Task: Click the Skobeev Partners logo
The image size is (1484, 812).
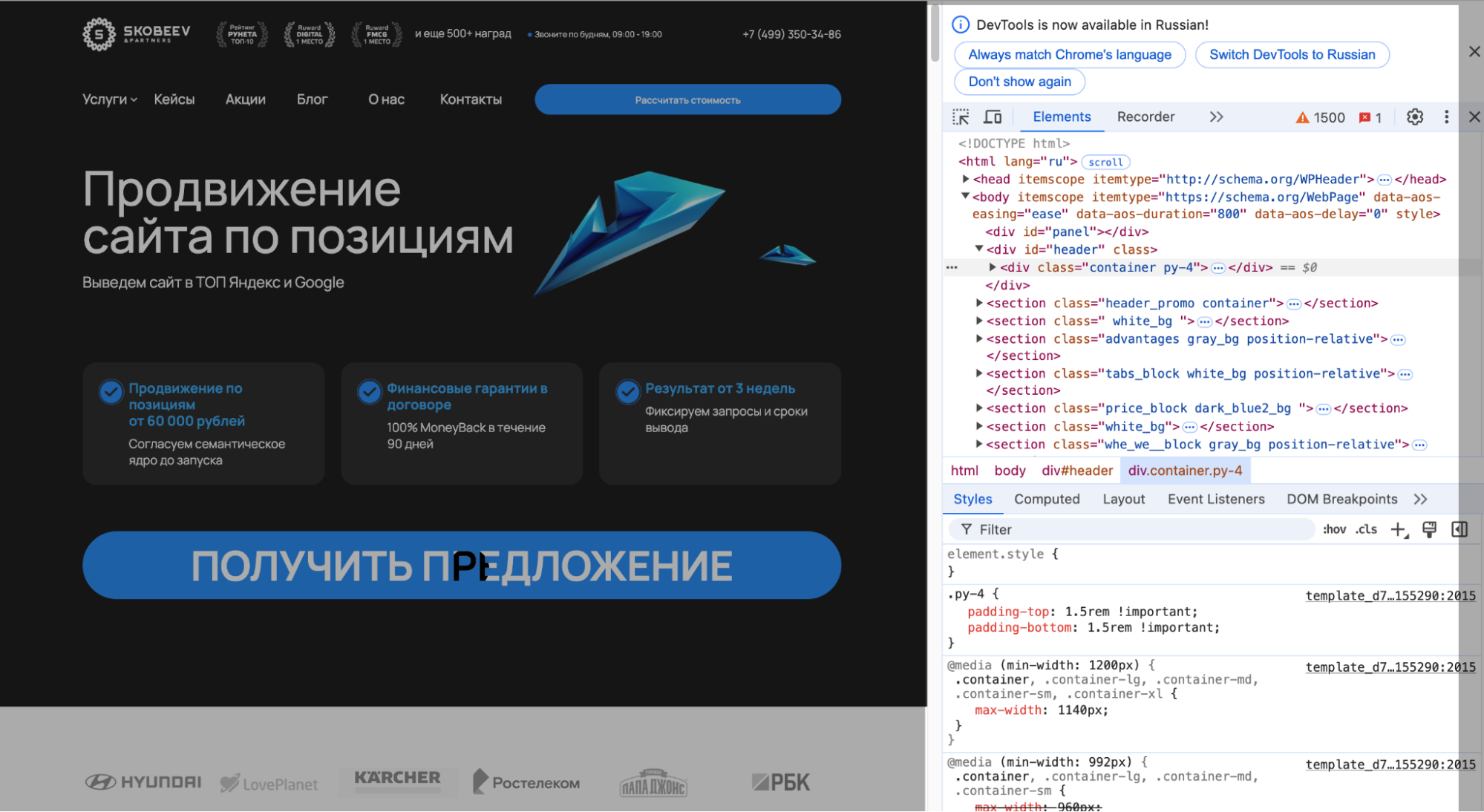Action: click(137, 34)
